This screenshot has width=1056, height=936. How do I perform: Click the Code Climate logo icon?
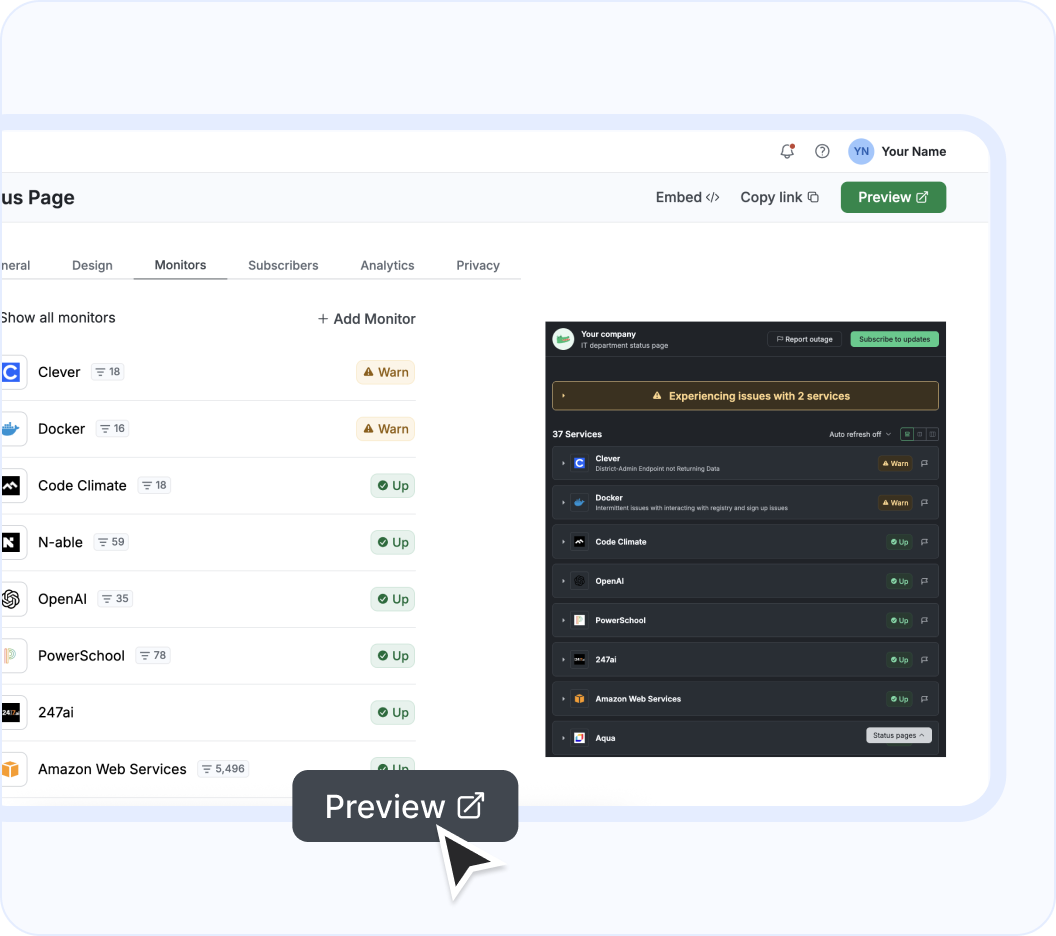tap(10, 485)
